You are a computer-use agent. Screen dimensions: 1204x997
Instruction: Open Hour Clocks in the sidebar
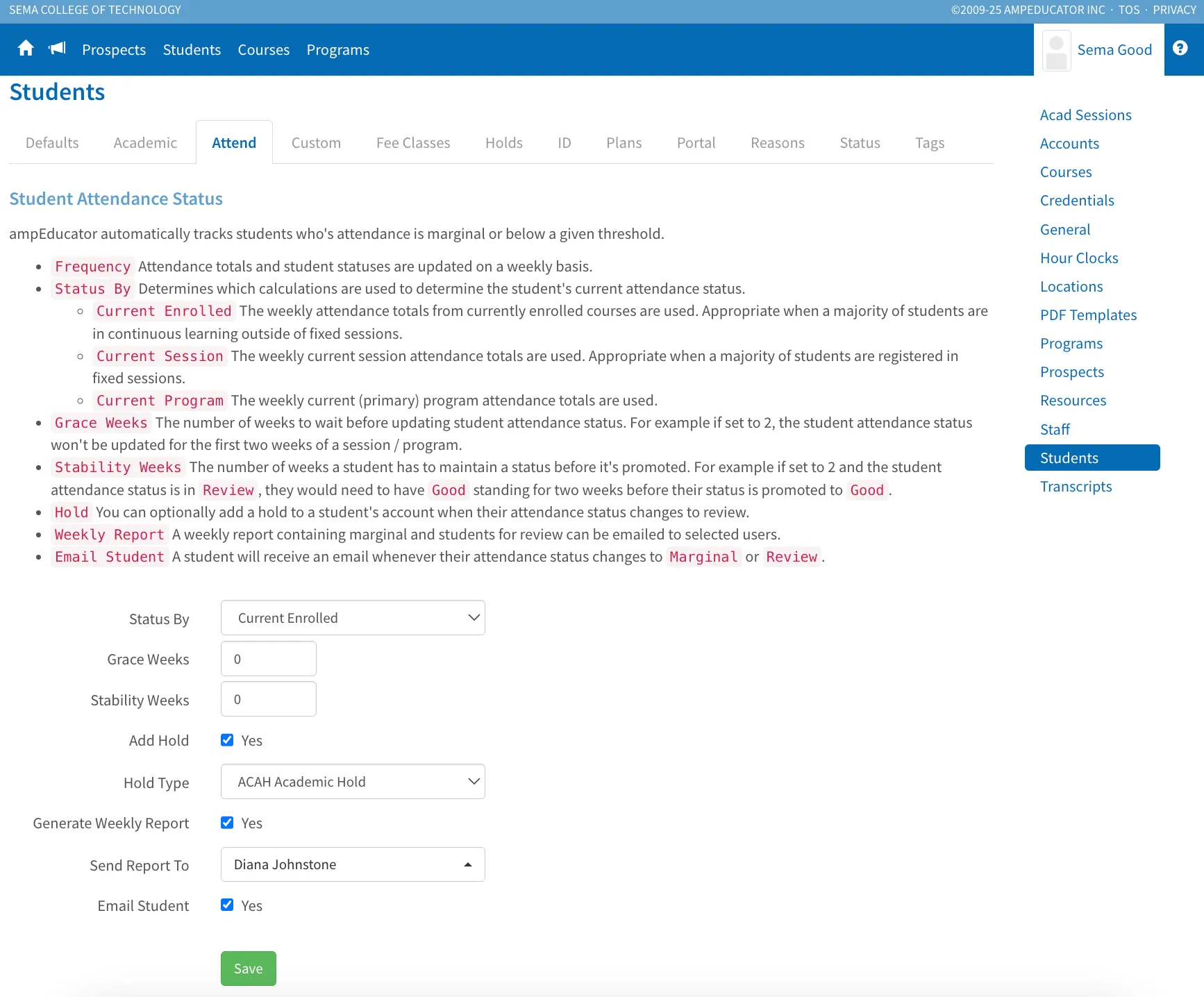coord(1079,258)
